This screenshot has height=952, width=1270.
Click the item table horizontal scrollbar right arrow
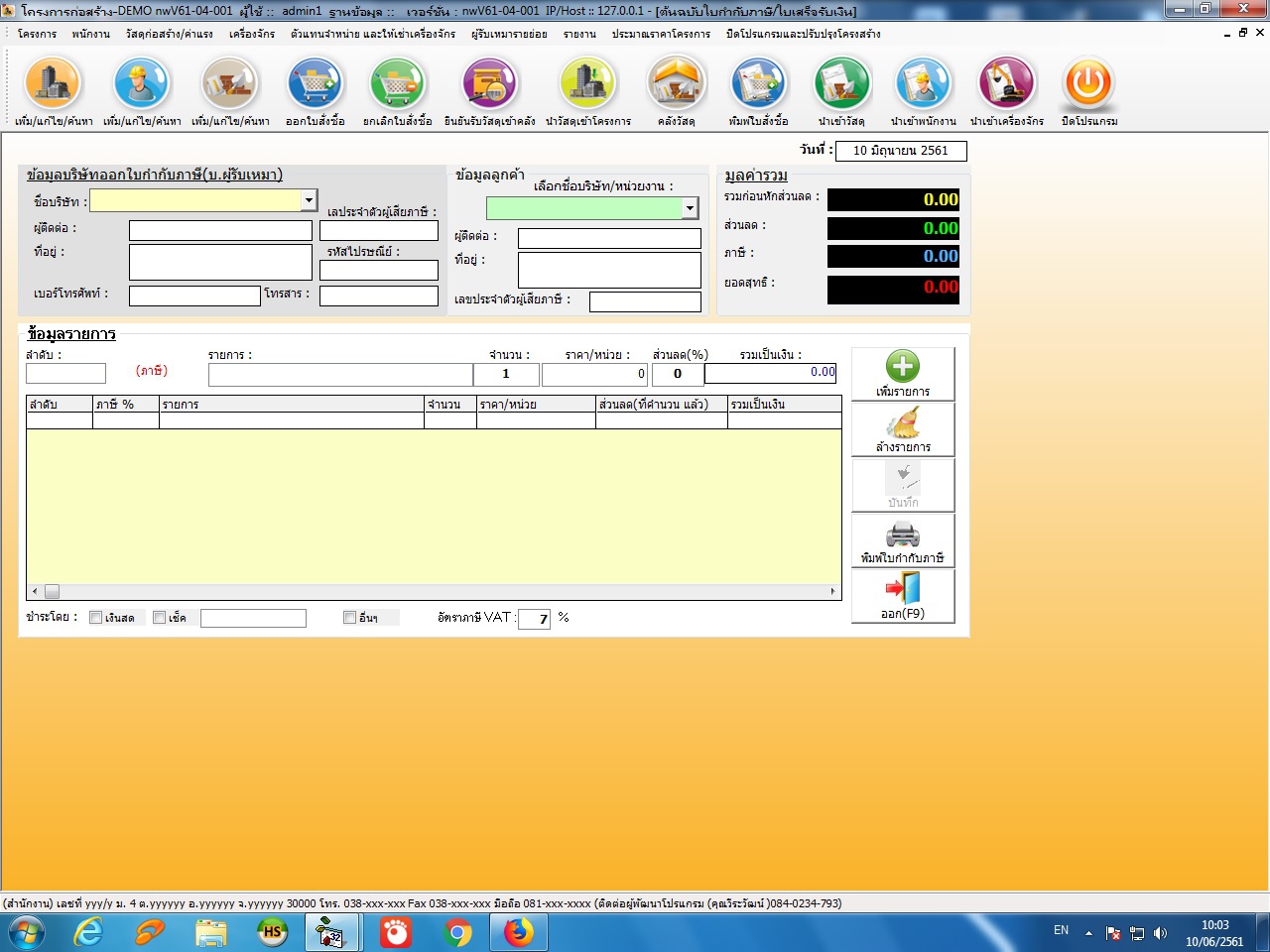(x=832, y=592)
